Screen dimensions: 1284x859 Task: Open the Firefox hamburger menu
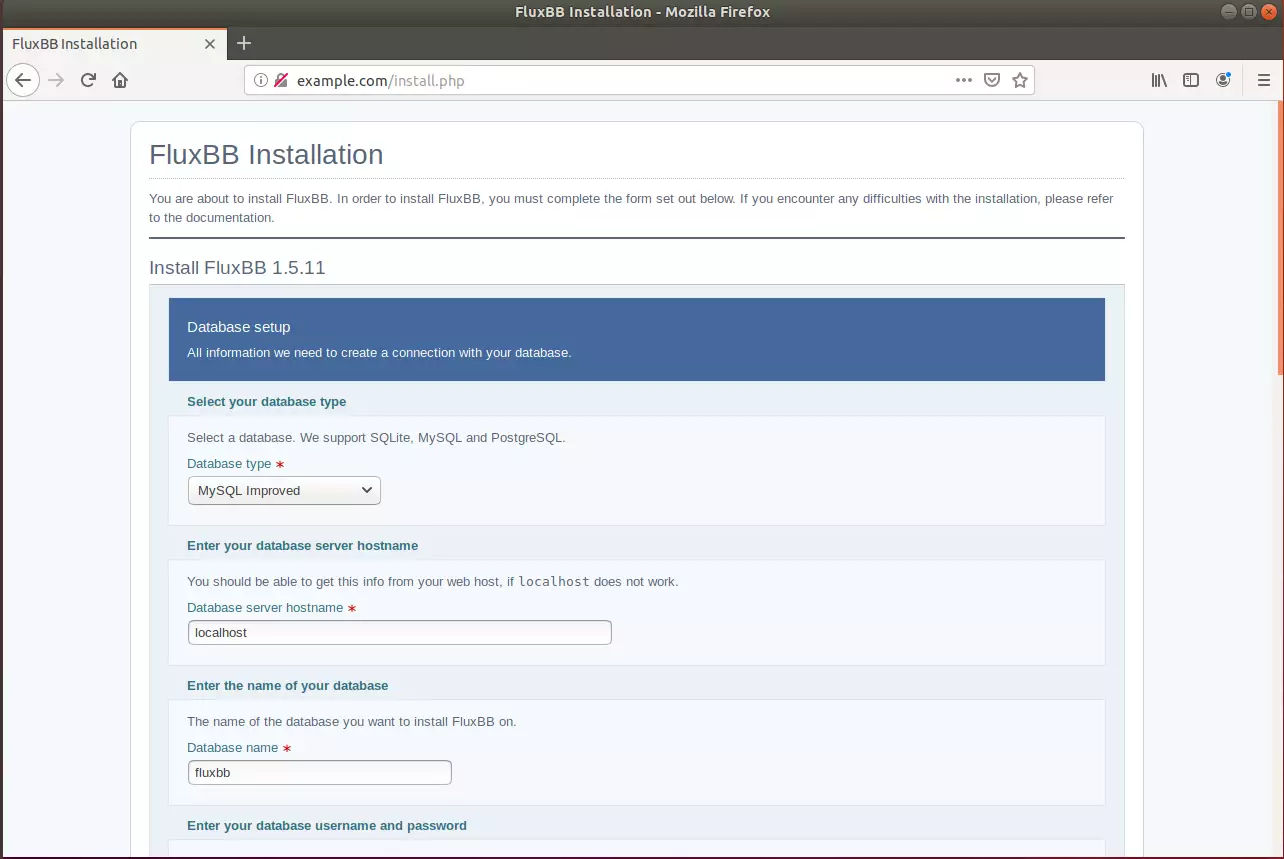[x=1263, y=80]
